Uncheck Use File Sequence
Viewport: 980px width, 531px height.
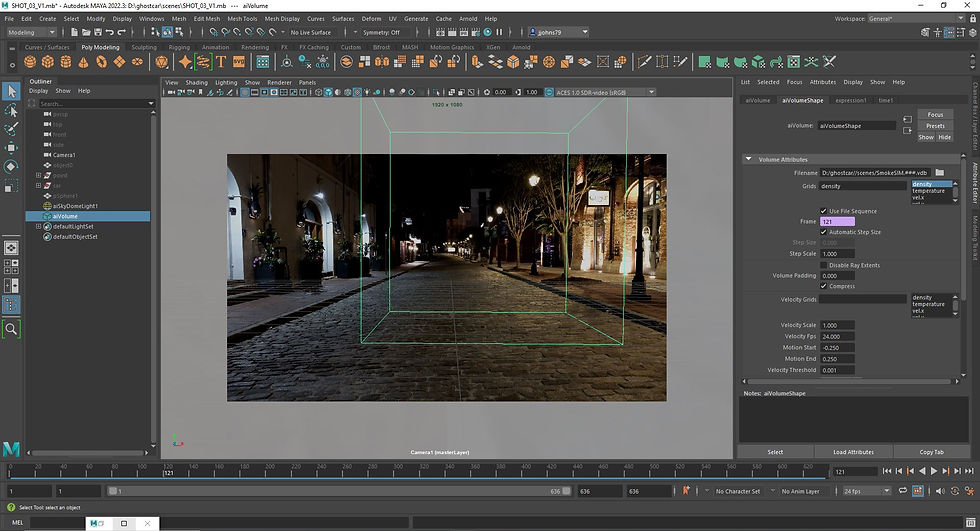click(x=824, y=211)
